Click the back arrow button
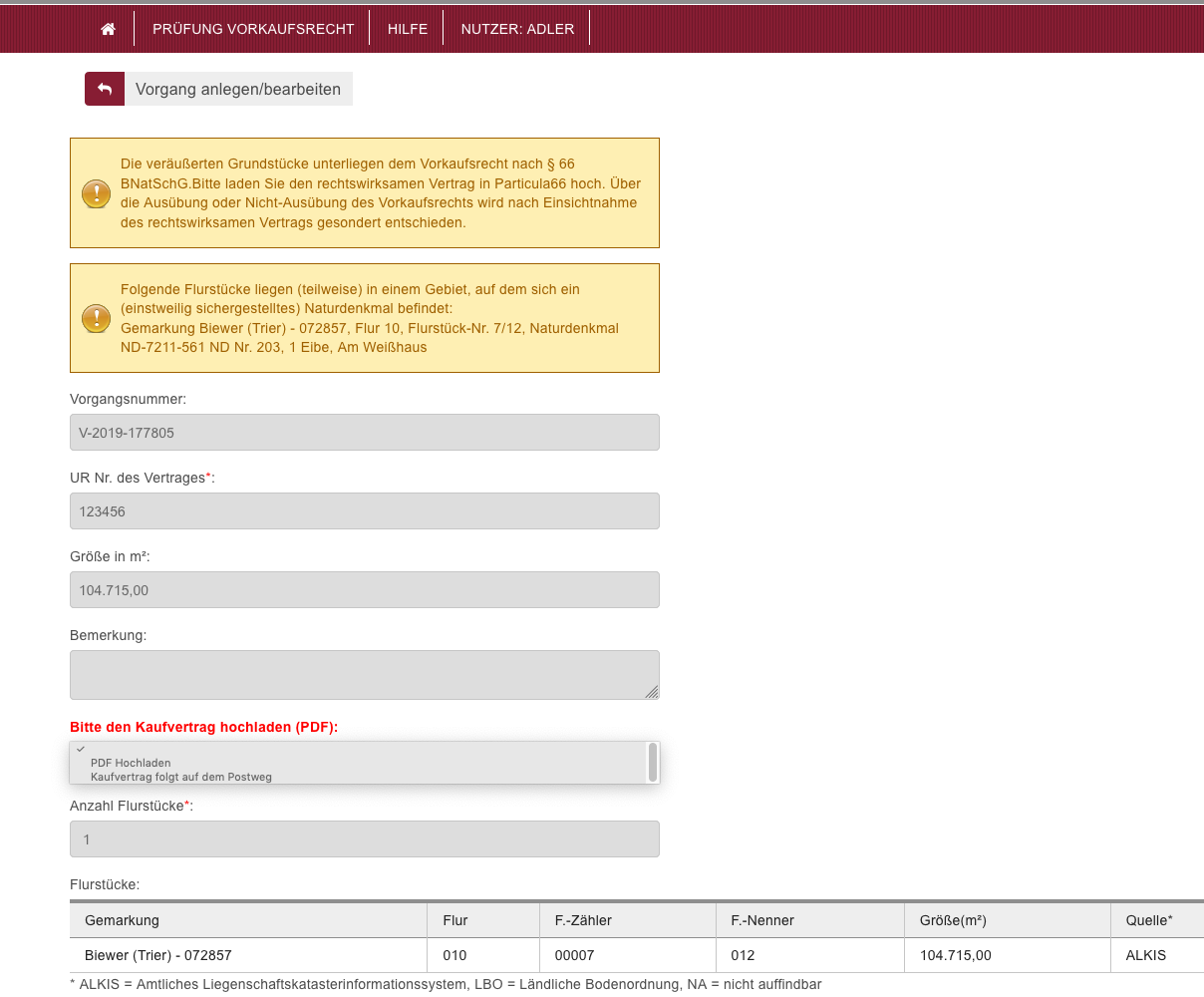Viewport: 1204px width, 997px height. (x=105, y=89)
